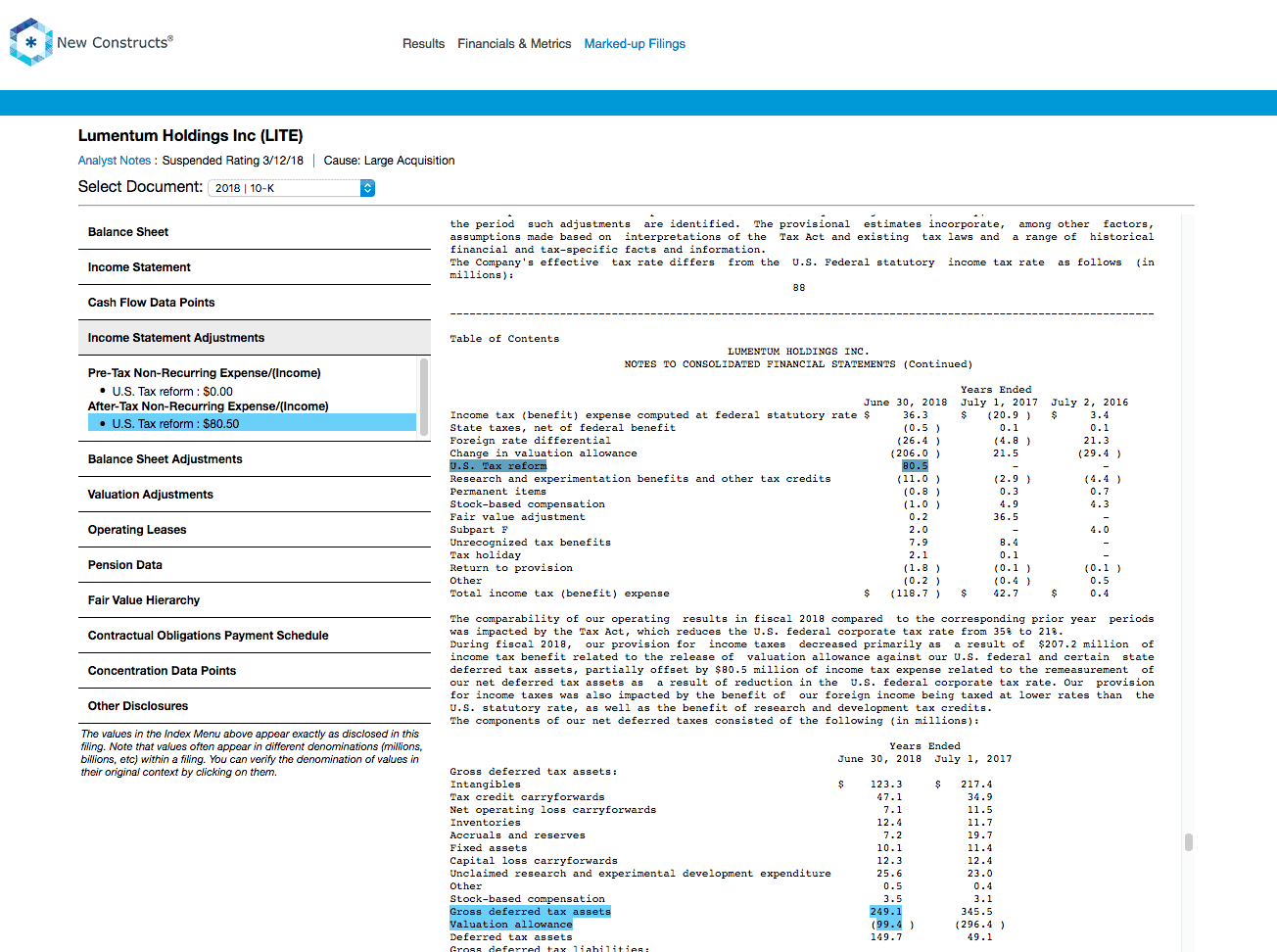Click highlighted (99.4 valuation allowance value

tap(886, 925)
